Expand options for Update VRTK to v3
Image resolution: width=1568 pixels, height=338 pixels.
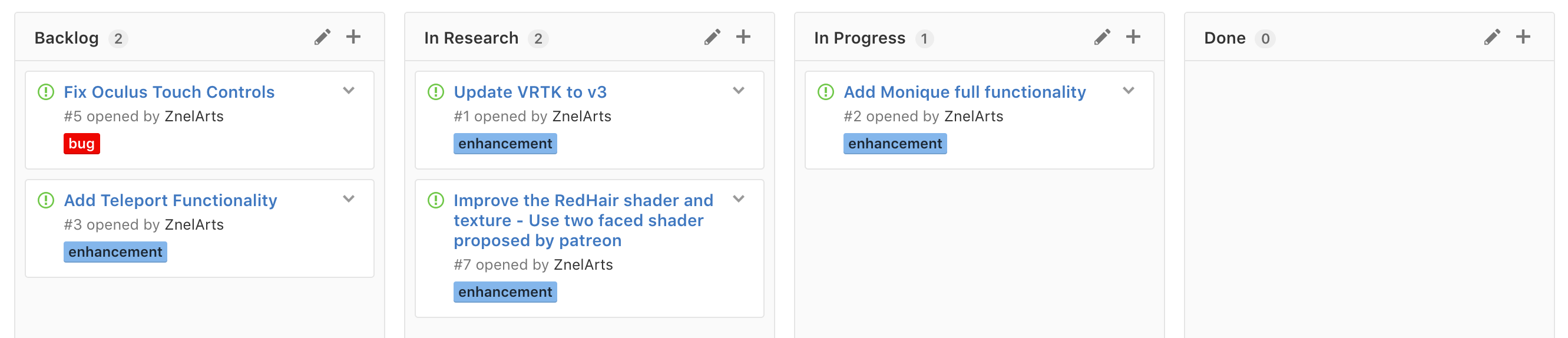[x=738, y=91]
